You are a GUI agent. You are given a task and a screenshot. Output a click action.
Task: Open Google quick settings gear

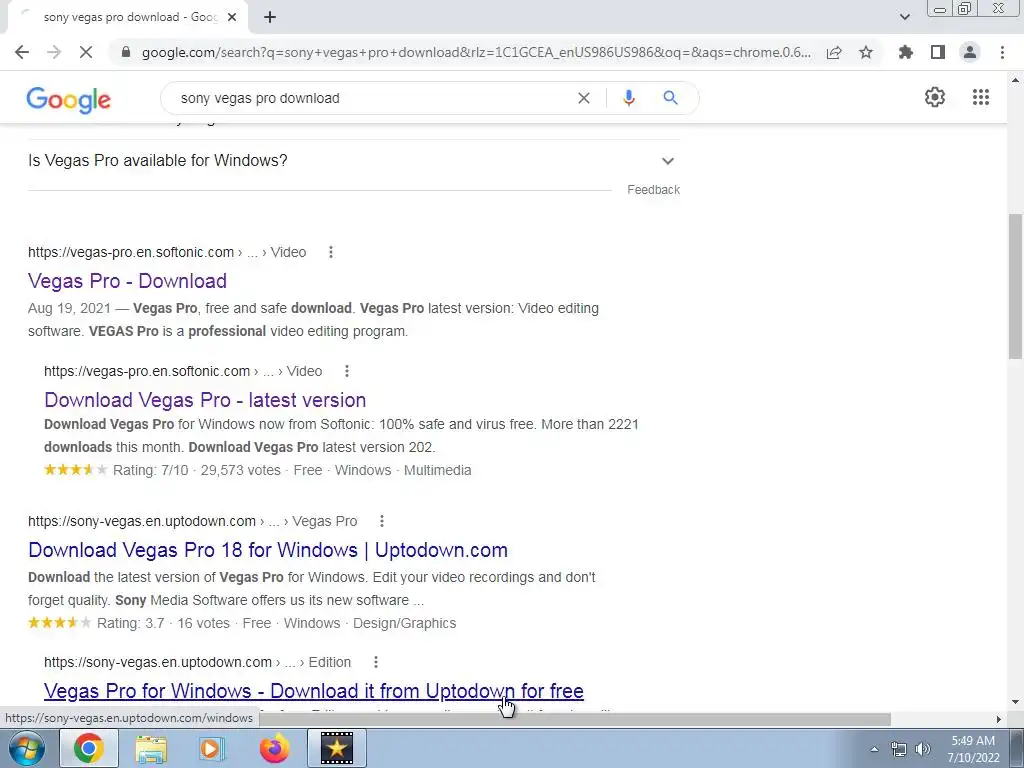coord(935,97)
